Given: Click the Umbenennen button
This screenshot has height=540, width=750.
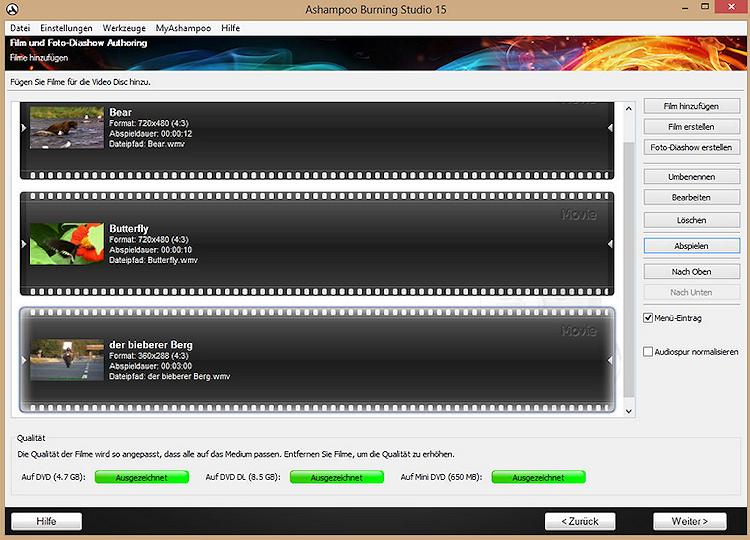Looking at the screenshot, I should coord(691,177).
